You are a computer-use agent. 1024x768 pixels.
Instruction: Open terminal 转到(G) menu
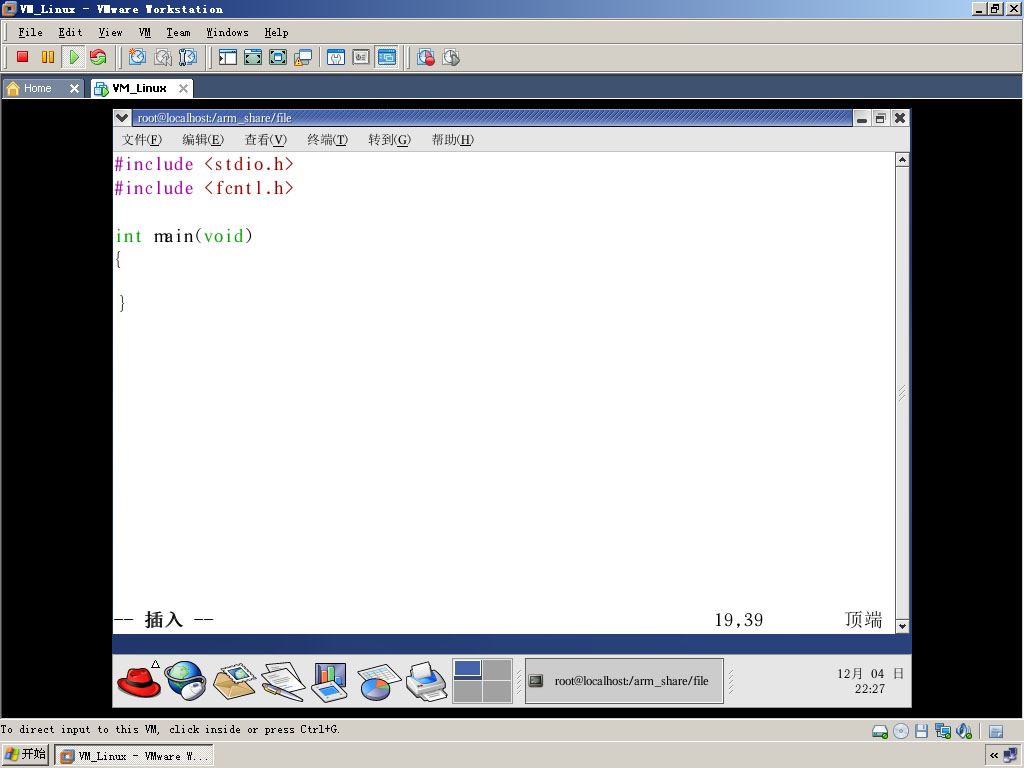[389, 139]
